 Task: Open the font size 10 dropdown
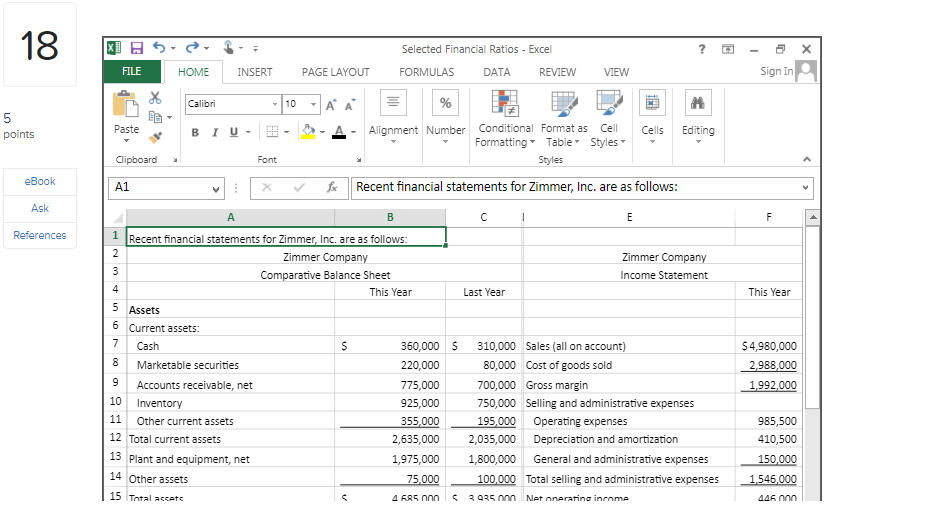click(x=313, y=104)
